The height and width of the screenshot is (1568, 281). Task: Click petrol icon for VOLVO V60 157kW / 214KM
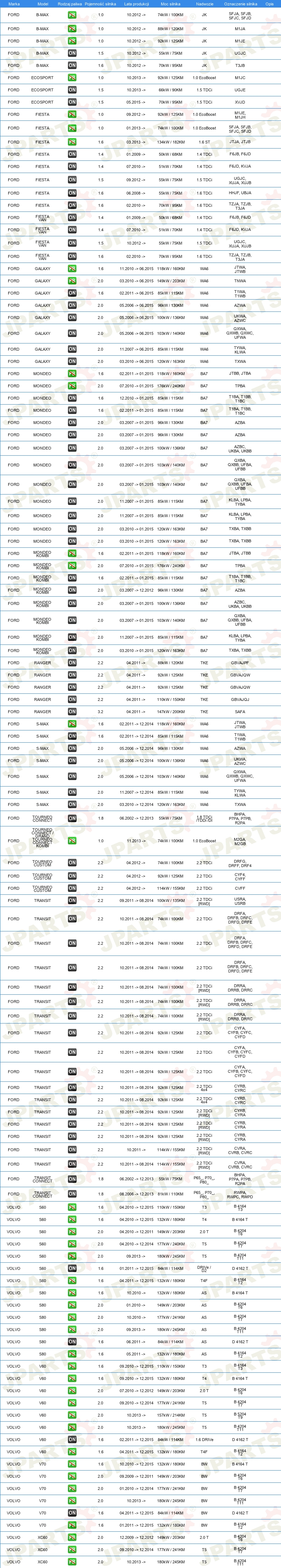click(72, 1414)
